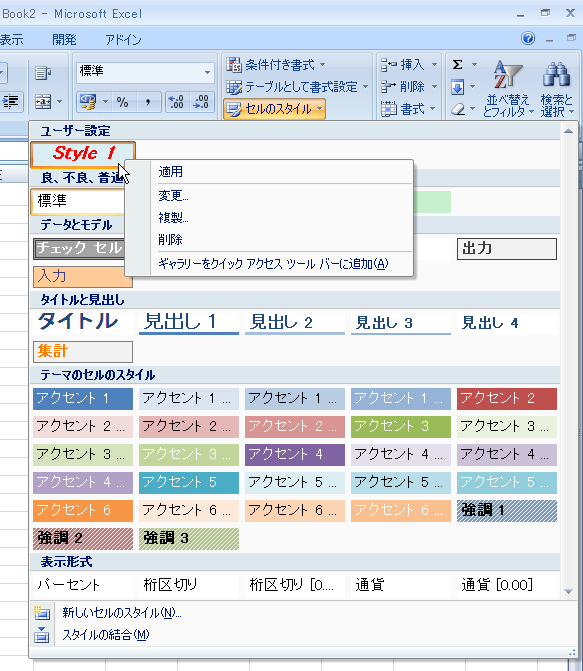This screenshot has width=583, height=671.
Task: Click the wrap text icon
Action: tap(43, 73)
